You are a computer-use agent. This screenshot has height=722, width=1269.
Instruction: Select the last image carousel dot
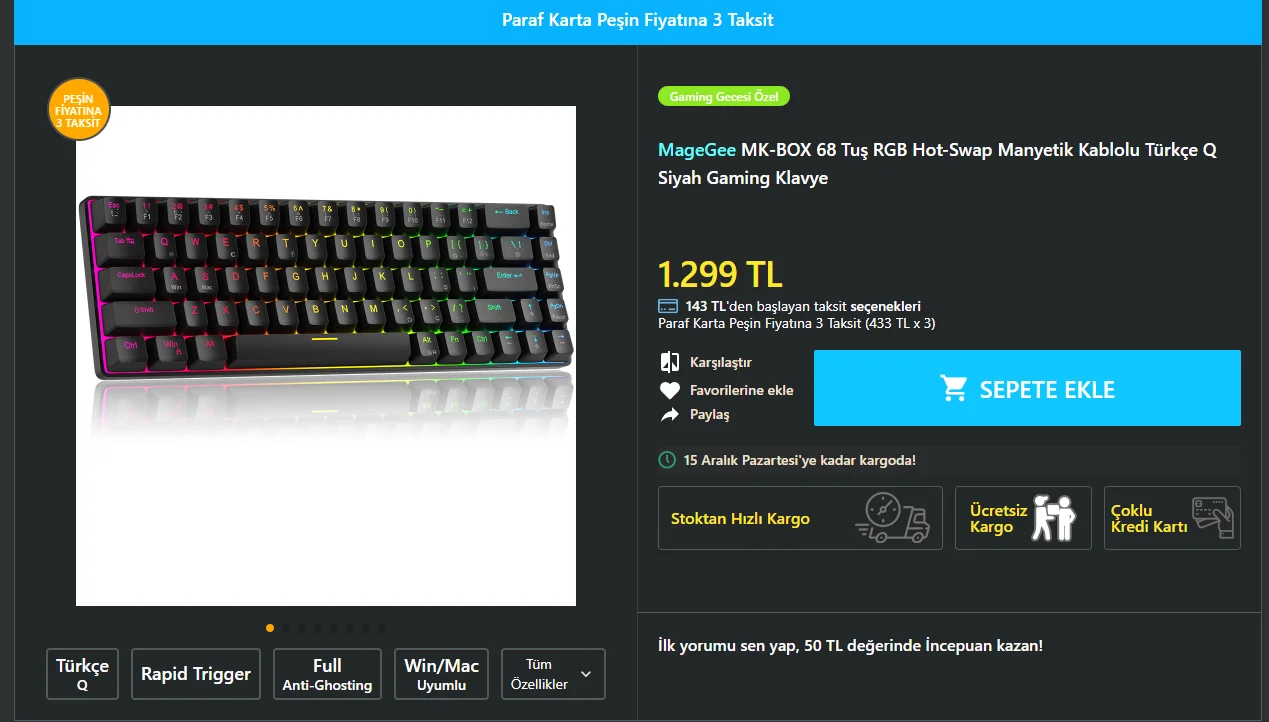click(x=382, y=628)
